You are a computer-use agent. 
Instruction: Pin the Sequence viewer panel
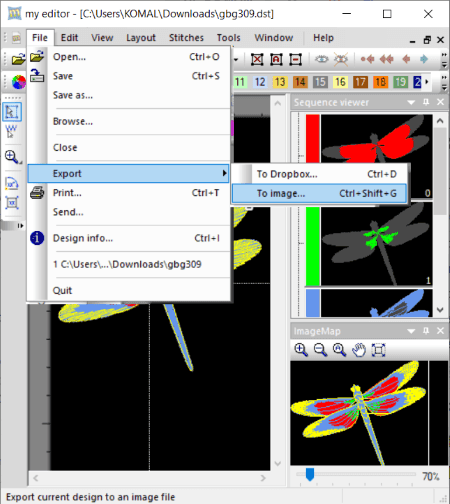coord(426,102)
